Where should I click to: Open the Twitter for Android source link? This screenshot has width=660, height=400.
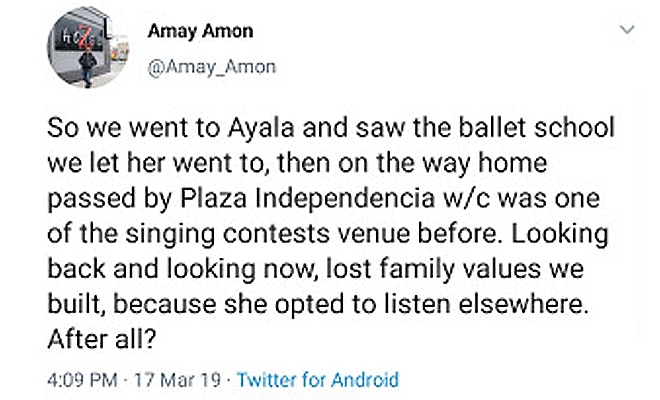pos(318,379)
